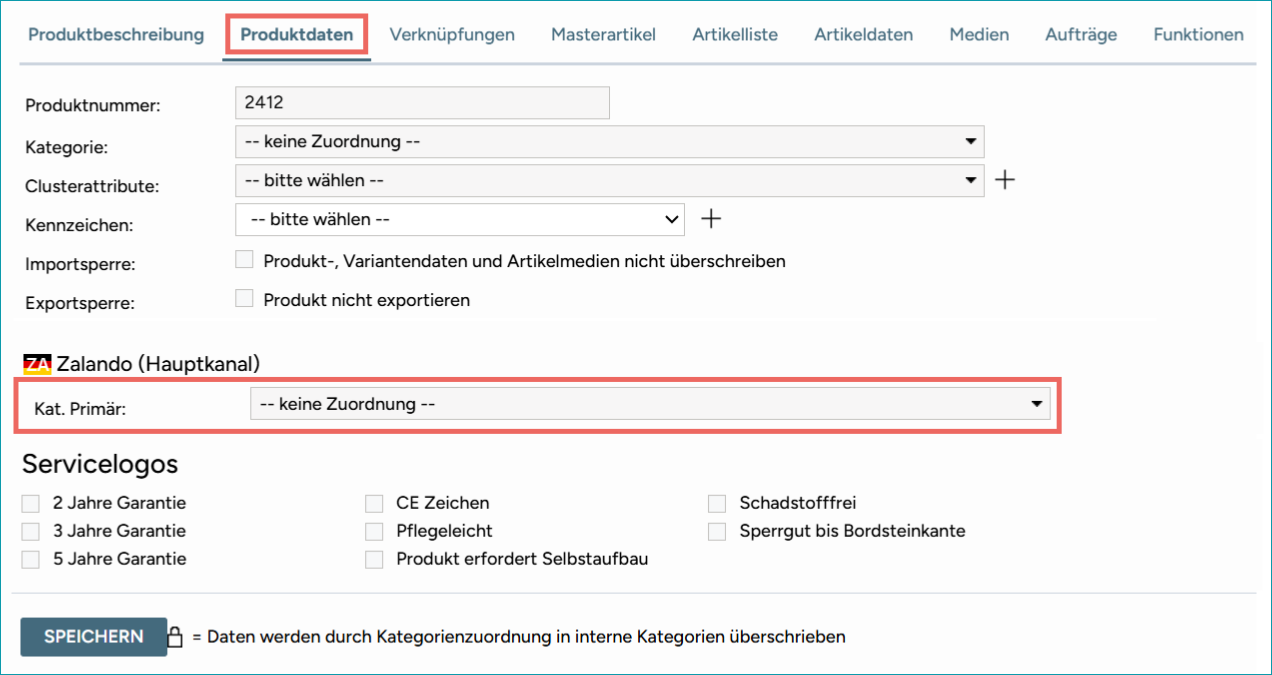Viewport: 1272px width, 675px height.
Task: Open the Kat. Primär dropdown for Zalando
Action: 650,404
